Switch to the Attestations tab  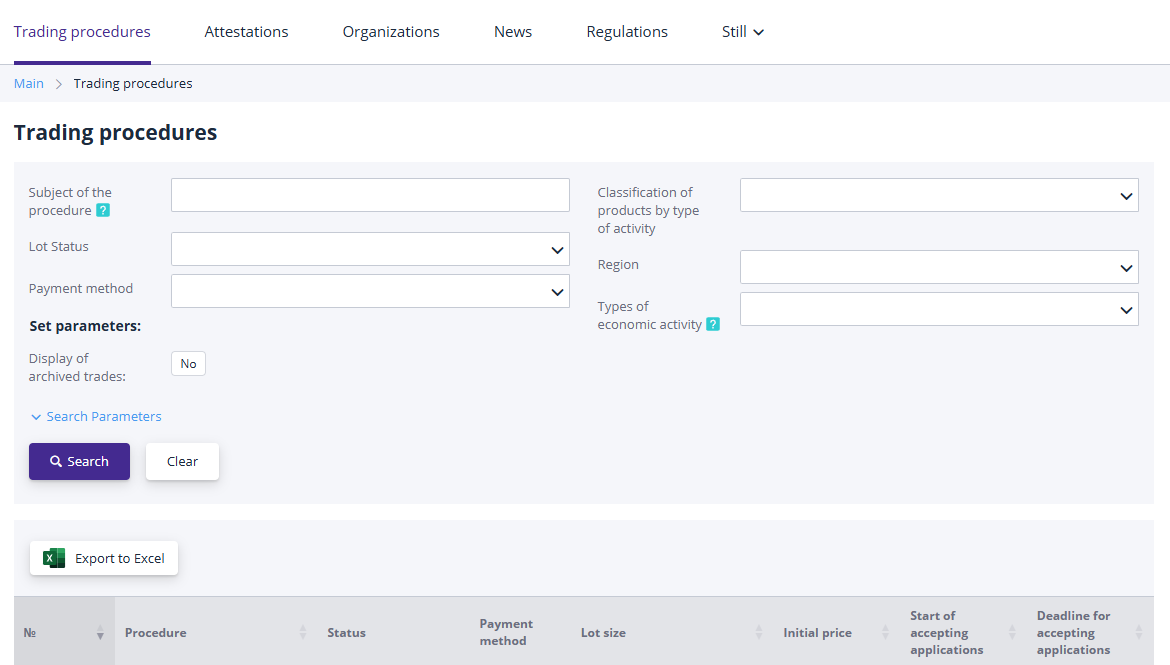[x=246, y=32]
